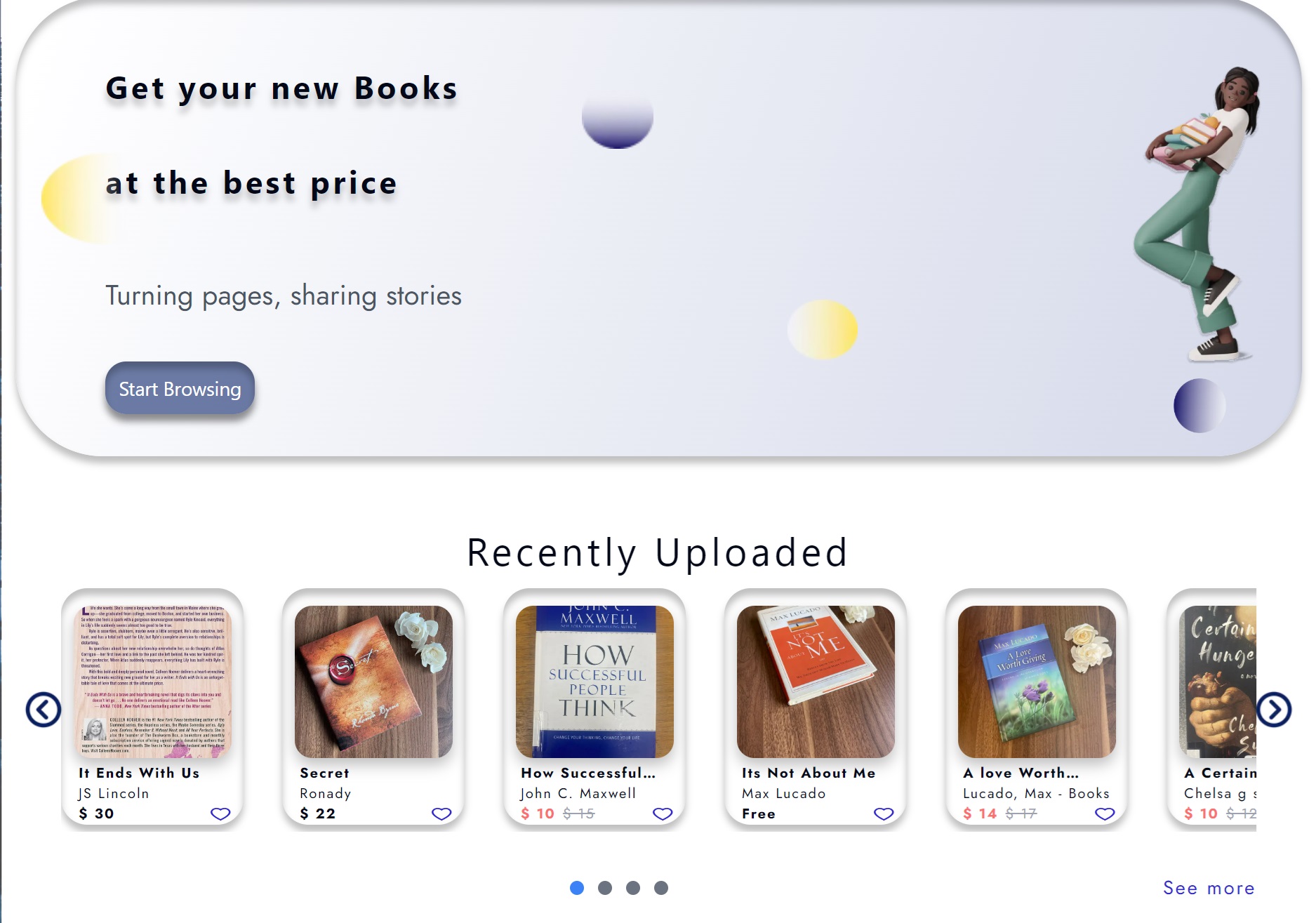Click the It Ends With Us title
1316x923 pixels.
[x=139, y=773]
